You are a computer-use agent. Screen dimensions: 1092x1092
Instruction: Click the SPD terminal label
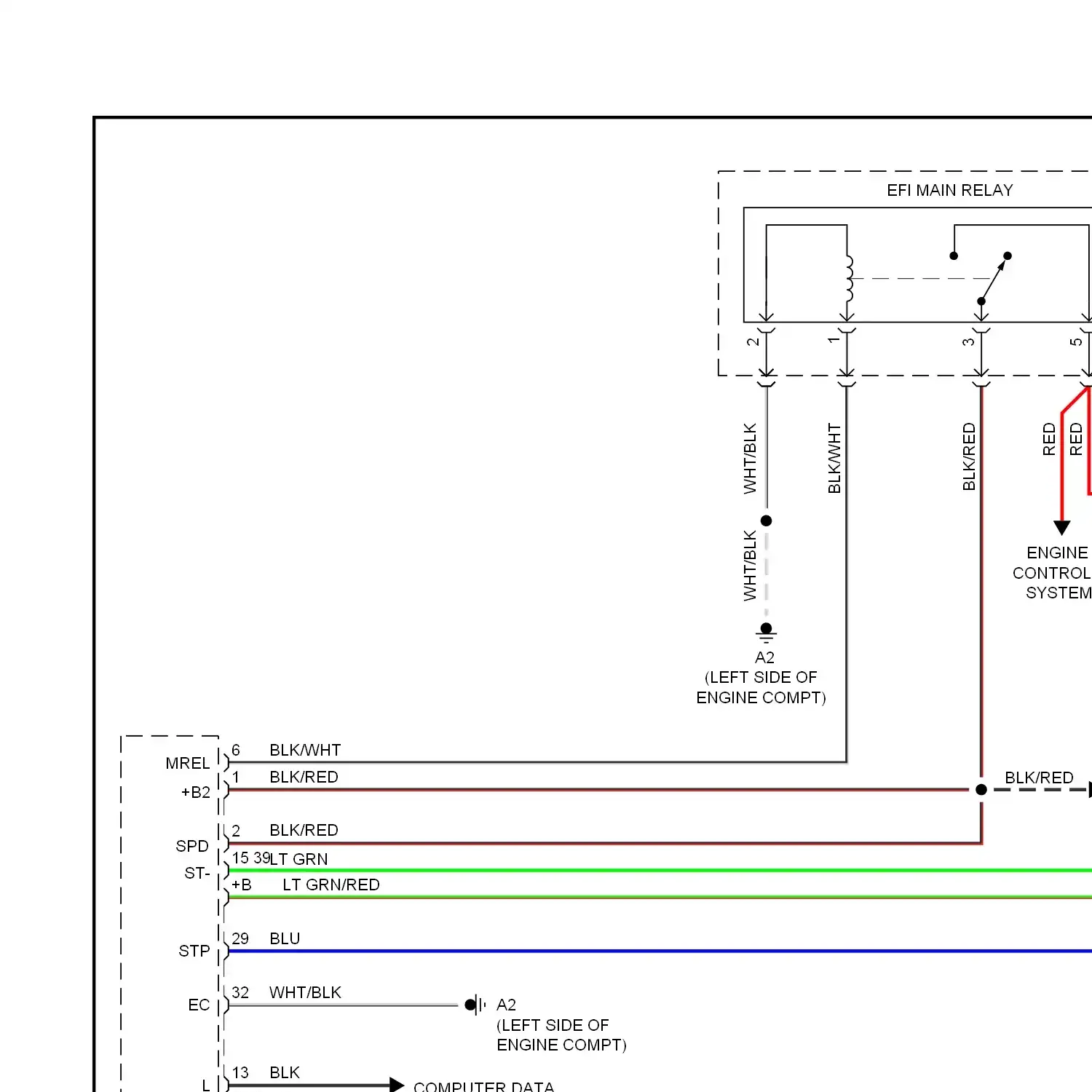click(x=192, y=846)
